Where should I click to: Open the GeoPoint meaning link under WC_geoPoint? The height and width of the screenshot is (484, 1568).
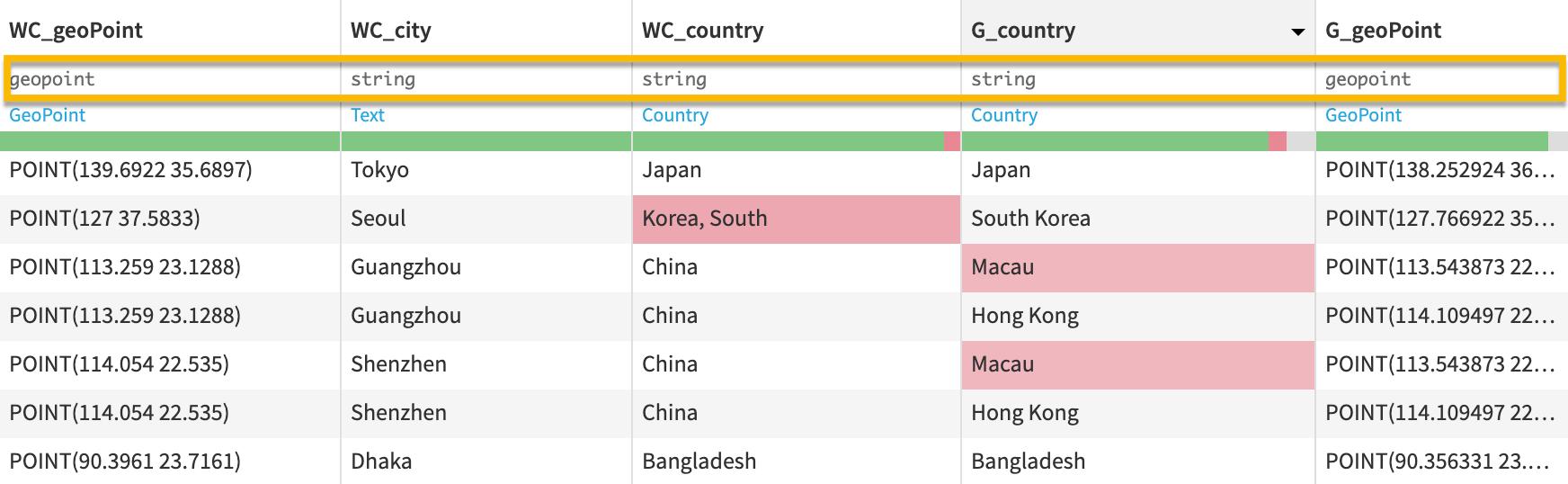click(x=48, y=115)
